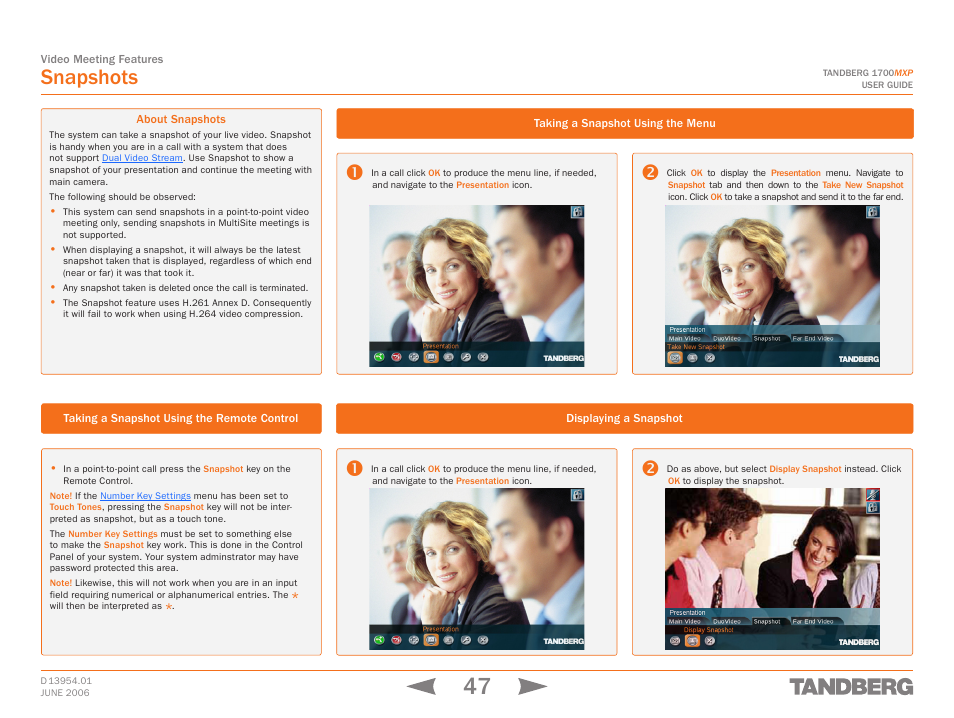Click highlighted Take New Snapshot icon in Menu step 2
This screenshot has height=718, width=954.
point(675,358)
